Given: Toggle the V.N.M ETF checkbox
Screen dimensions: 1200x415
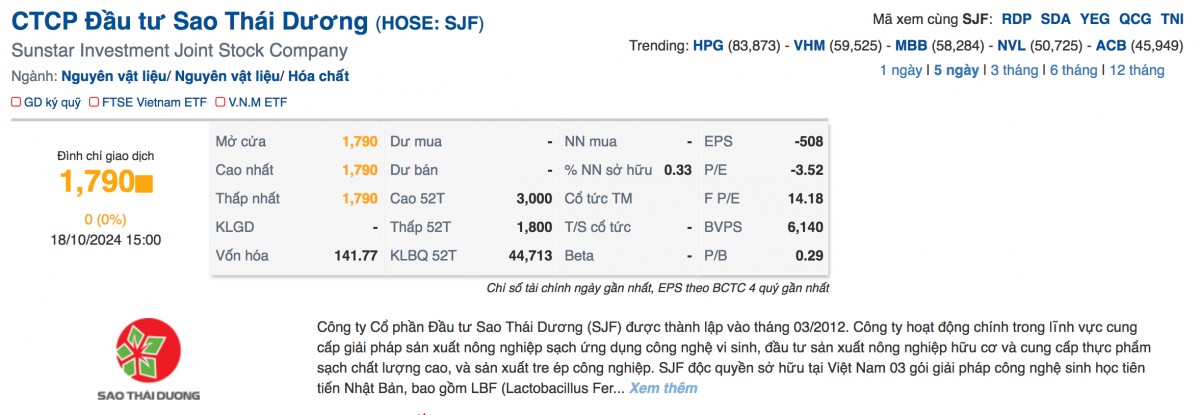Looking at the screenshot, I should tap(221, 102).
